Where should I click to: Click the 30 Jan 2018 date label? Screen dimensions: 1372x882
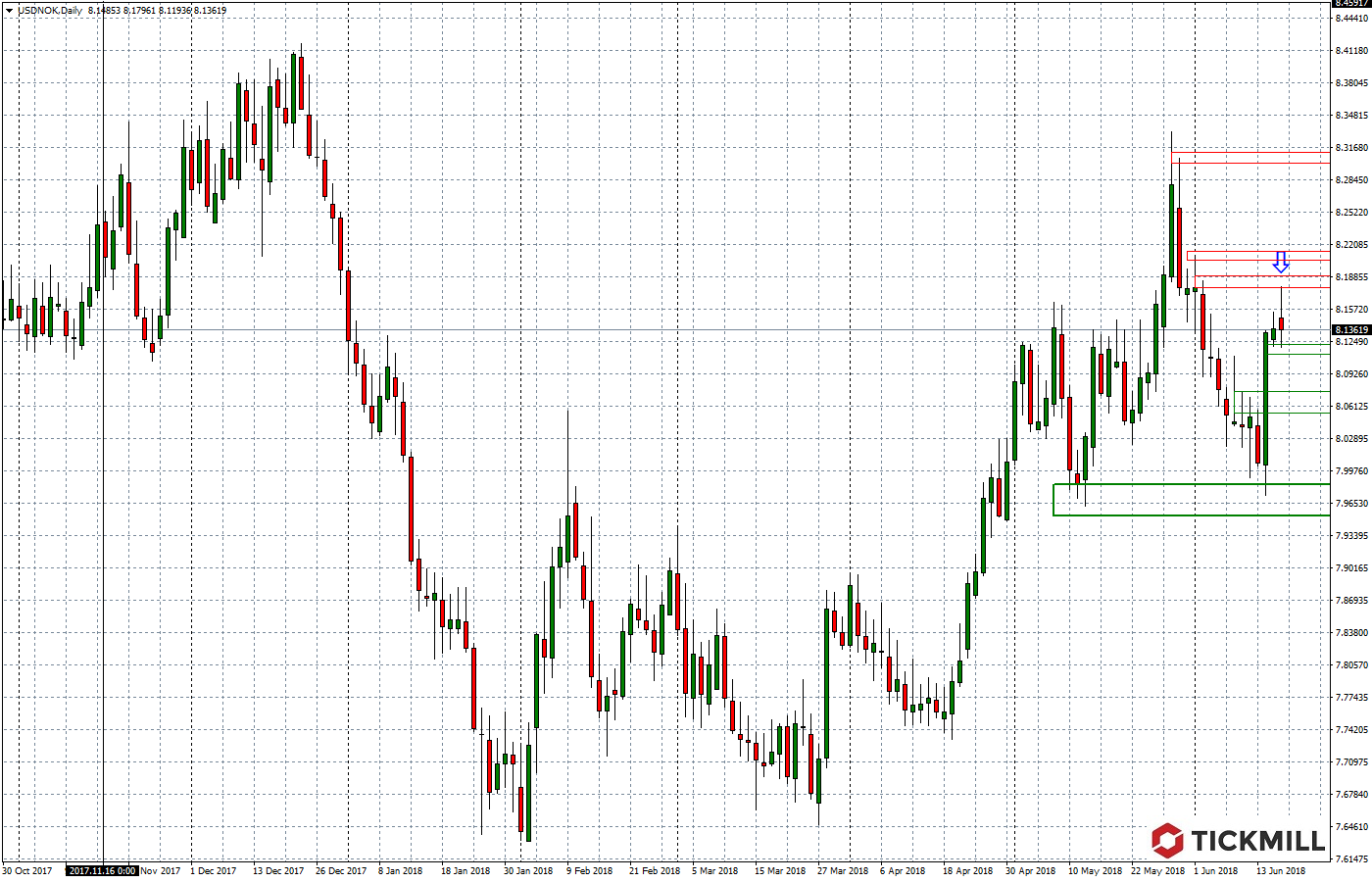click(529, 870)
